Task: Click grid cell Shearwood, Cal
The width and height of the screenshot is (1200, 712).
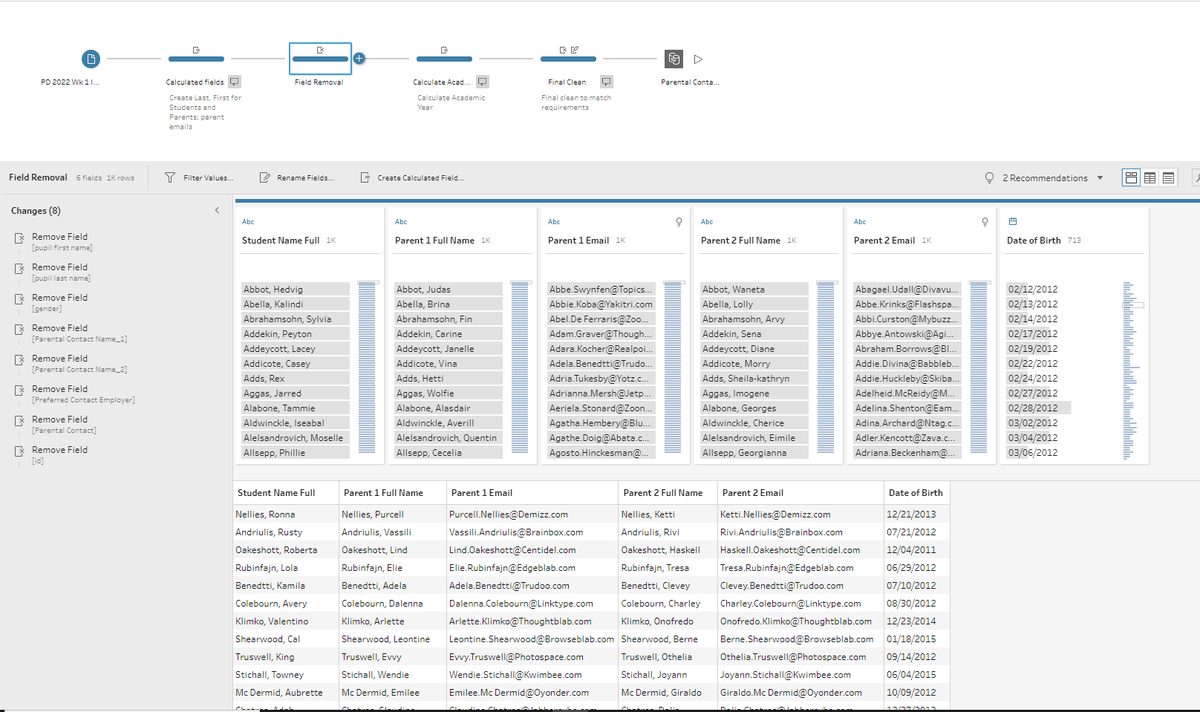Action: [285, 639]
